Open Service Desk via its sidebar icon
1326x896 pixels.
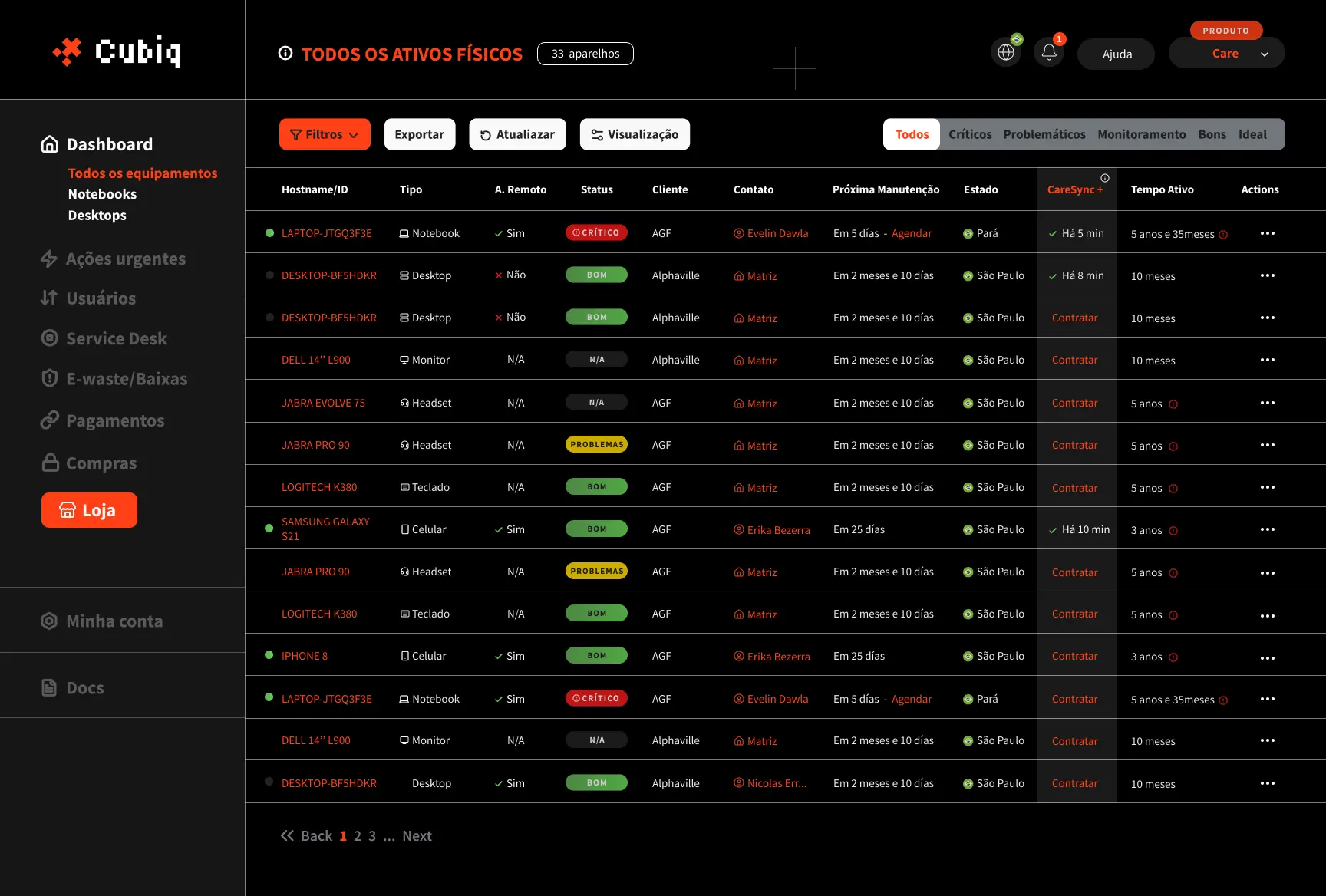pyautogui.click(x=49, y=338)
